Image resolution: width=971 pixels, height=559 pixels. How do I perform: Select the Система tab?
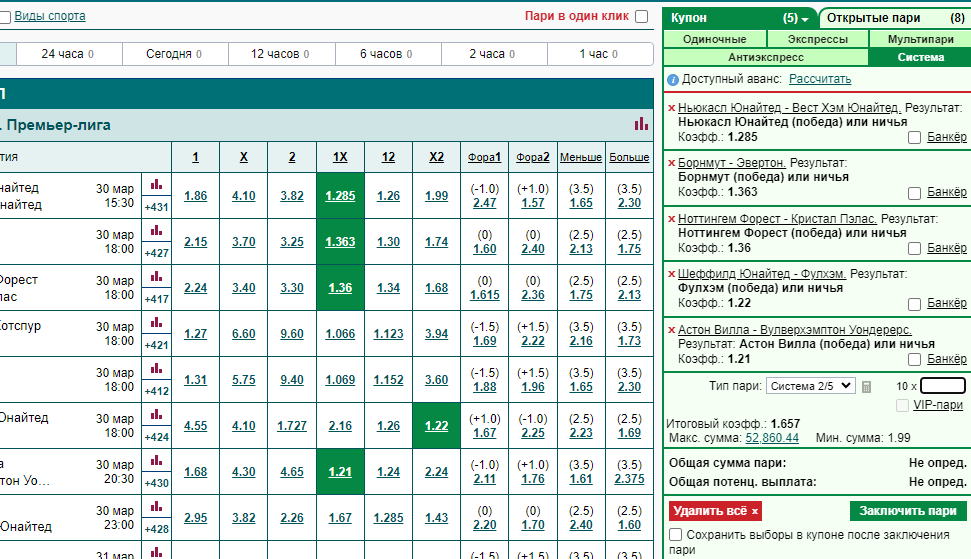(x=920, y=57)
